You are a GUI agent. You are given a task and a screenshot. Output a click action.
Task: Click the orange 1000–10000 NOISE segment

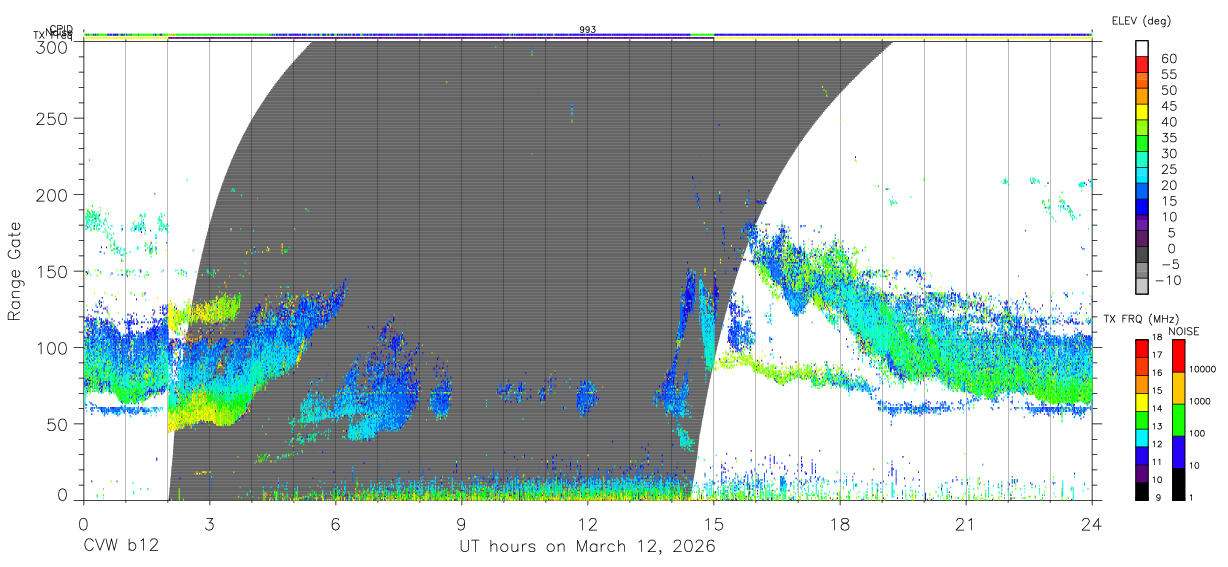1177,388
